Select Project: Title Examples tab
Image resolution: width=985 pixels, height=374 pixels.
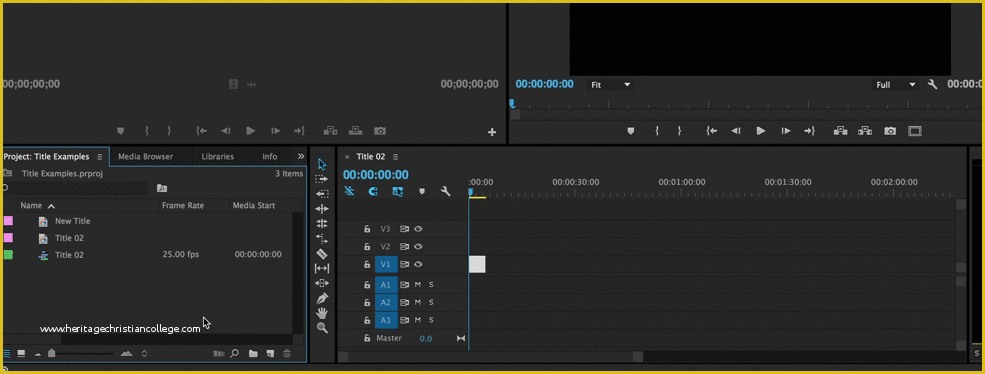click(x=46, y=157)
